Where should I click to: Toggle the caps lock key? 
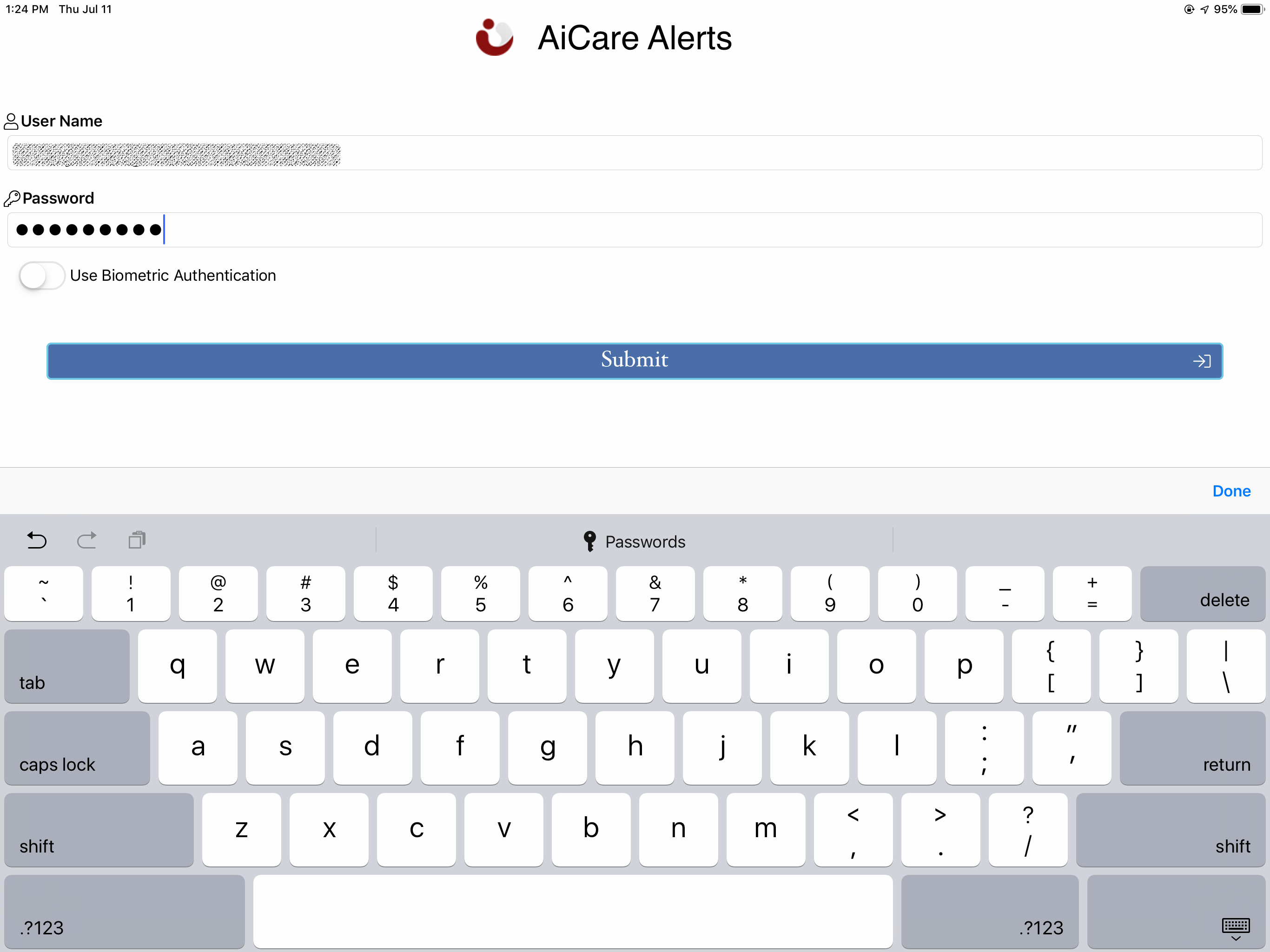77,747
